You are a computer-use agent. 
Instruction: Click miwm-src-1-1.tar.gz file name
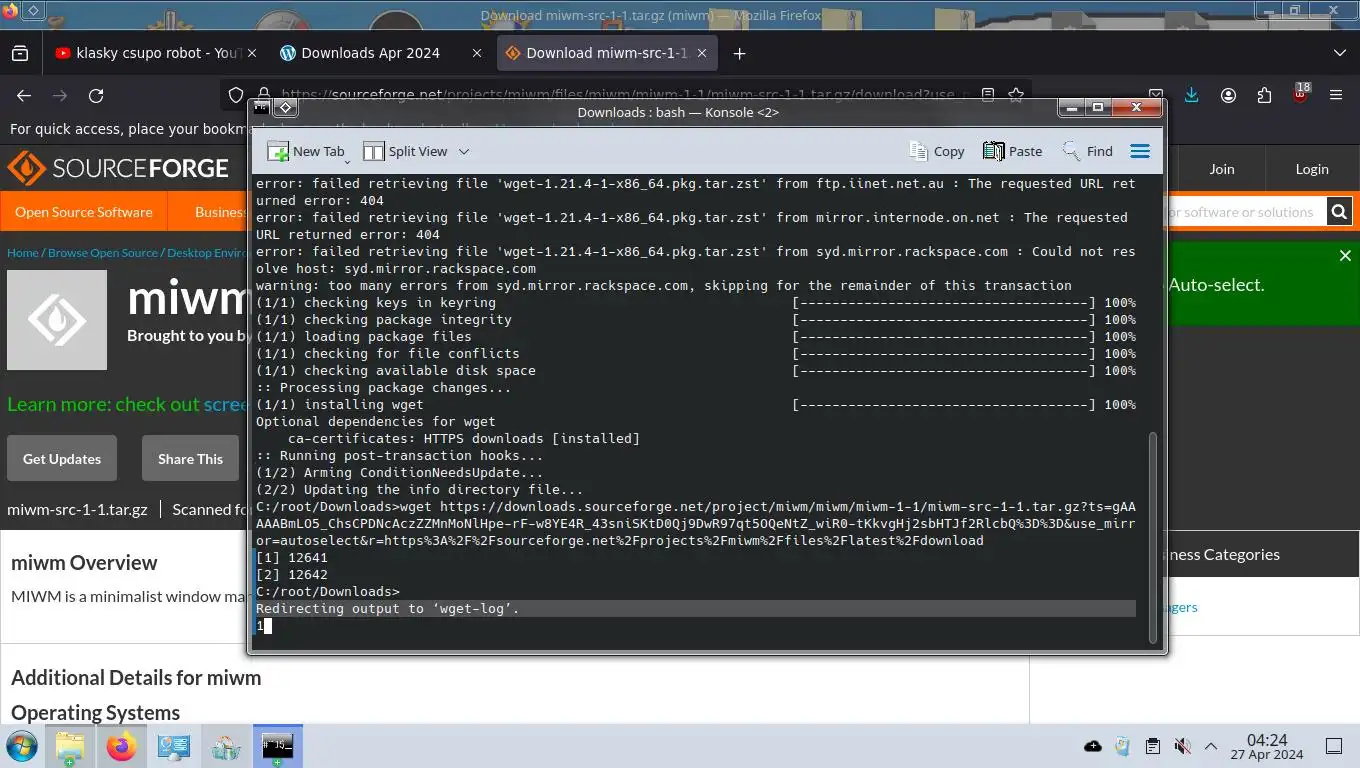point(77,509)
